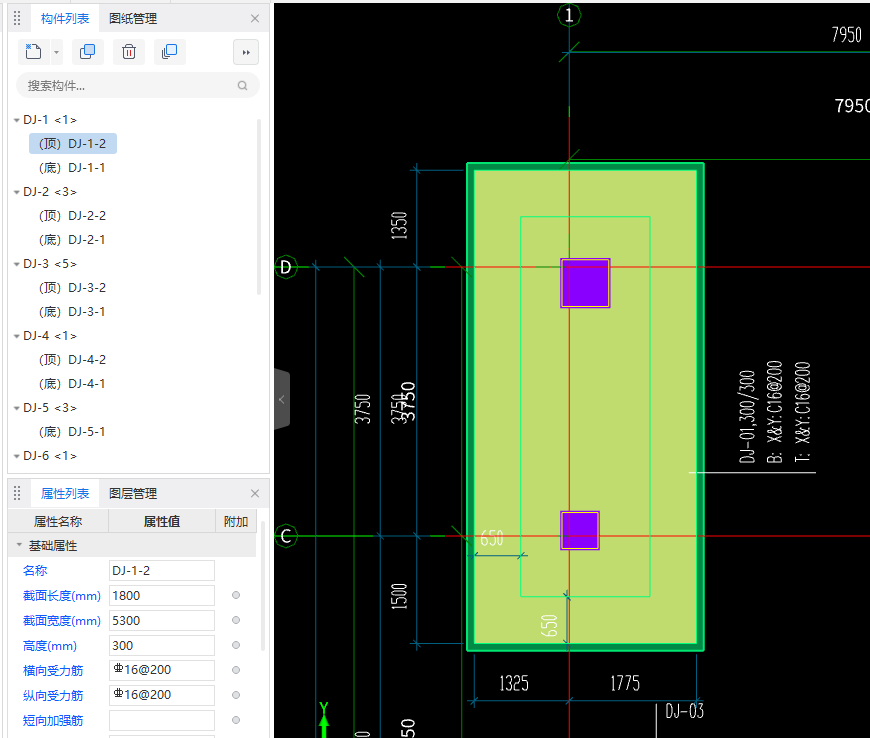Image resolution: width=870 pixels, height=738 pixels.
Task: Switch to the 图层管理 tab
Action: pyautogui.click(x=133, y=493)
